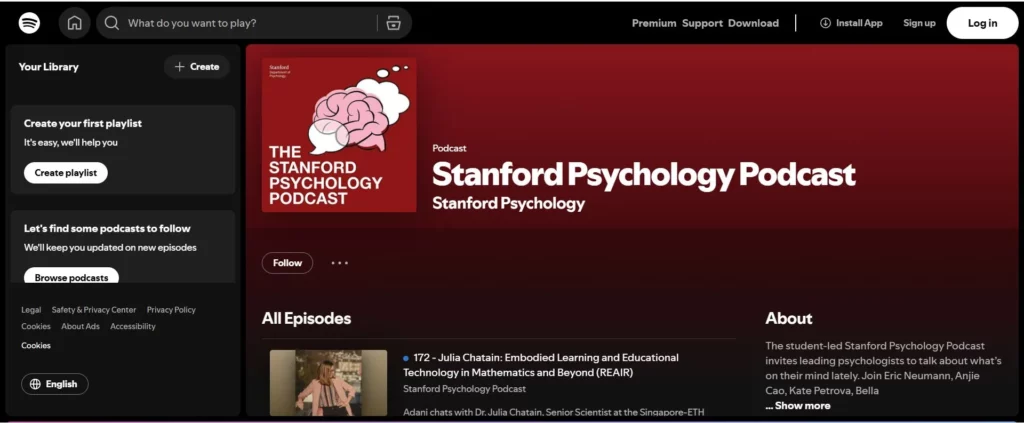Open Safety & Privacy Center link
The width and height of the screenshot is (1024, 423).
(94, 310)
